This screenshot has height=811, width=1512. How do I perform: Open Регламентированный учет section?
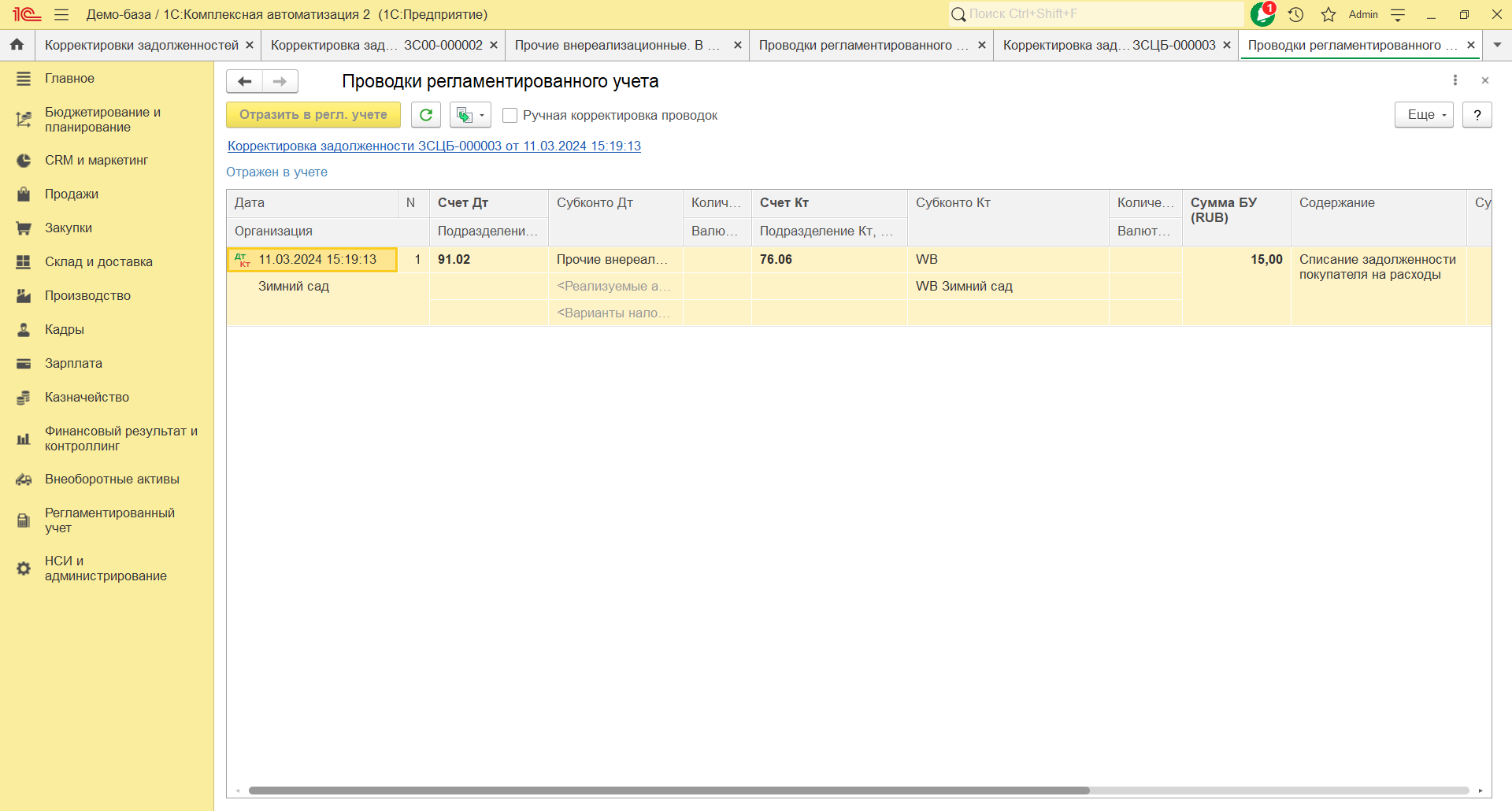click(109, 520)
